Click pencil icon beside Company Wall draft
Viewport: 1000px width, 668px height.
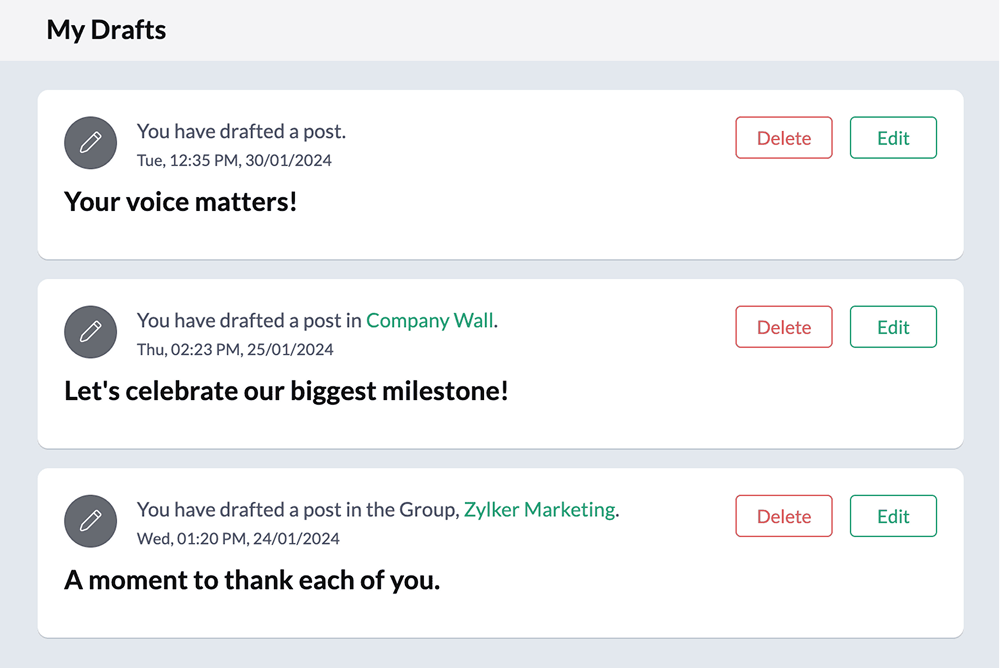point(91,332)
